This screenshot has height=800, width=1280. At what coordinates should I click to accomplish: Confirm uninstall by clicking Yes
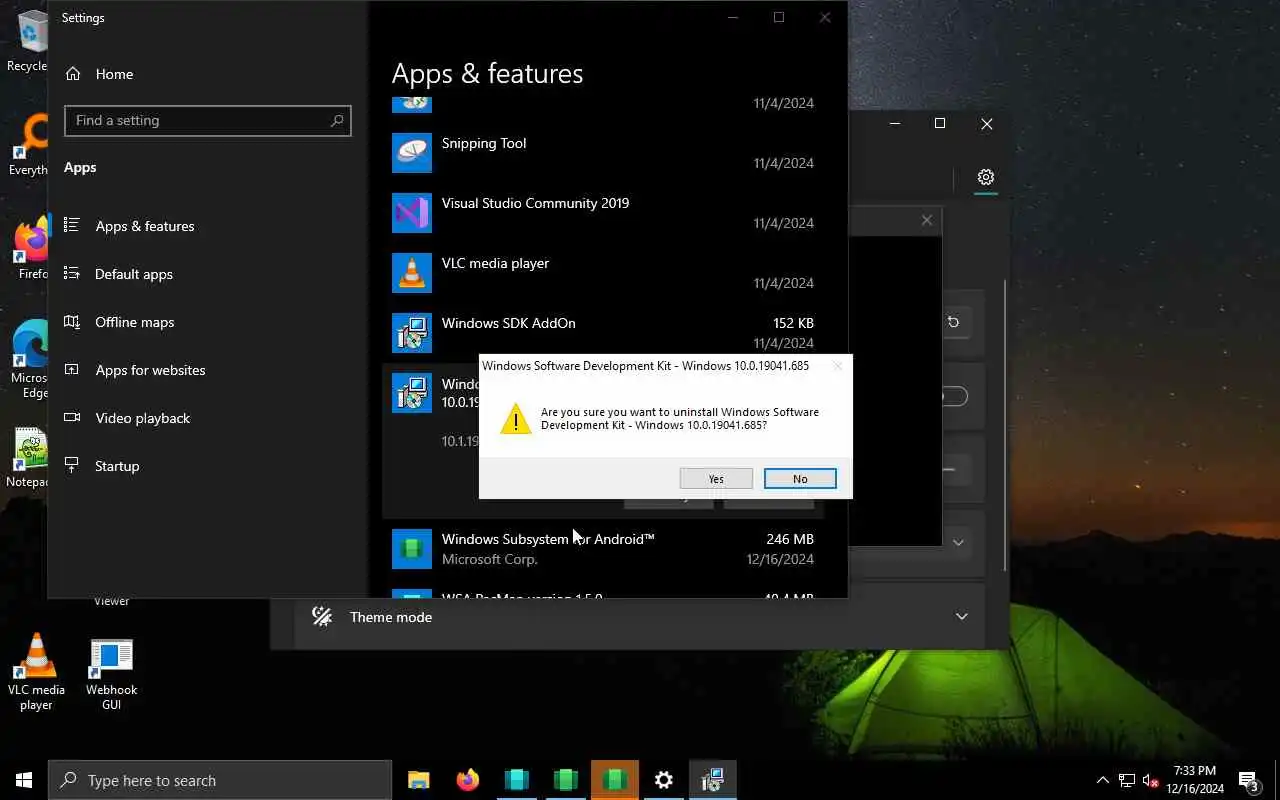716,479
